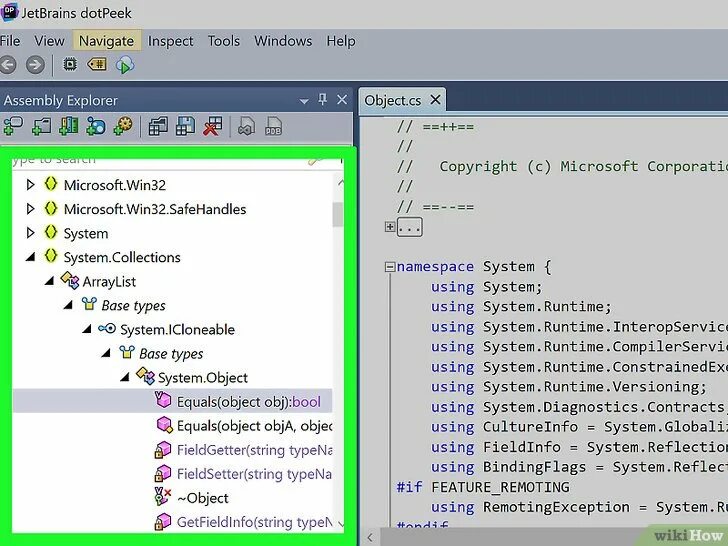Click the ~Object finalizer icon
Image resolution: width=728 pixels, height=546 pixels.
click(x=162, y=497)
